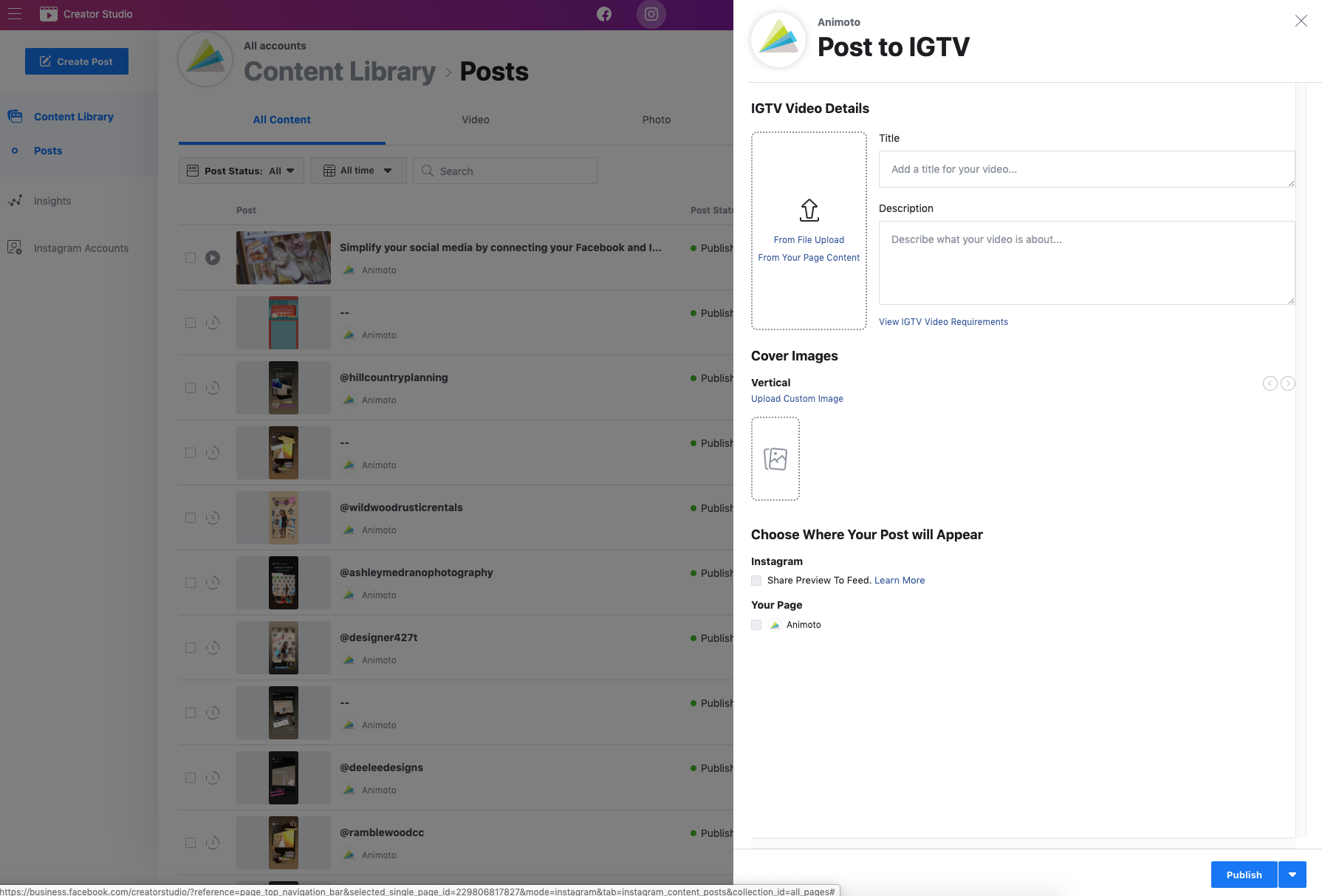
Task: Check the Animoto Your Page checkbox
Action: point(756,625)
